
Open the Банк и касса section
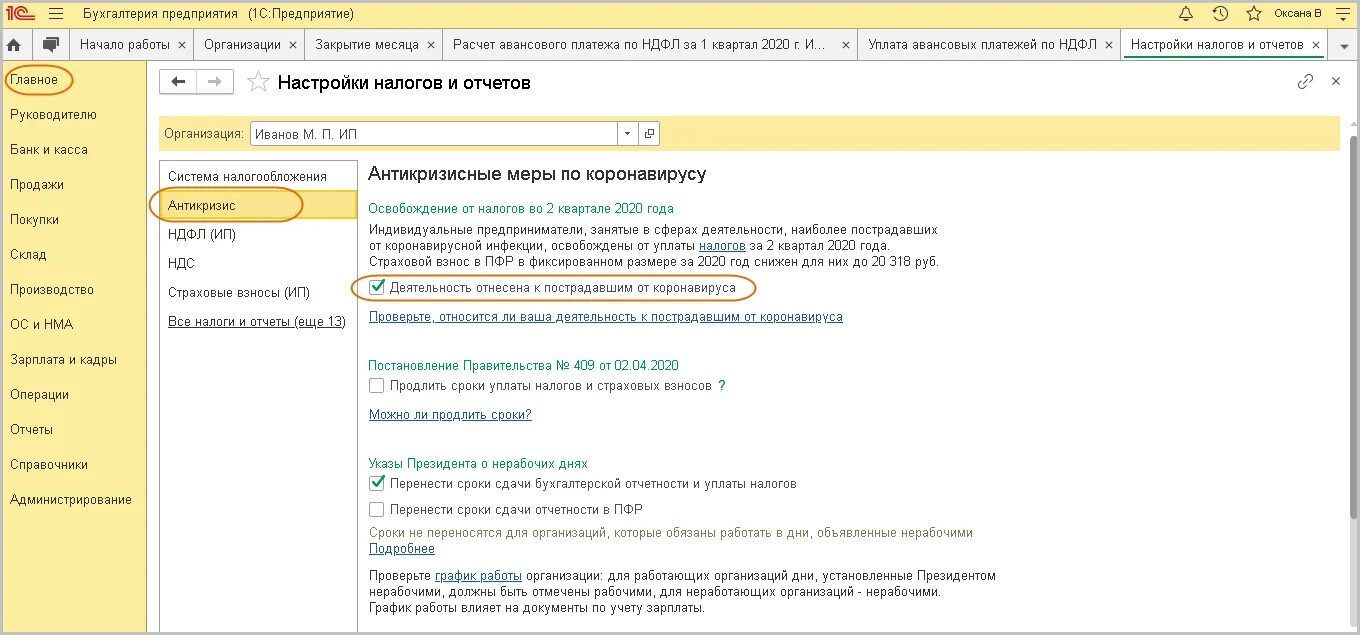(x=49, y=149)
